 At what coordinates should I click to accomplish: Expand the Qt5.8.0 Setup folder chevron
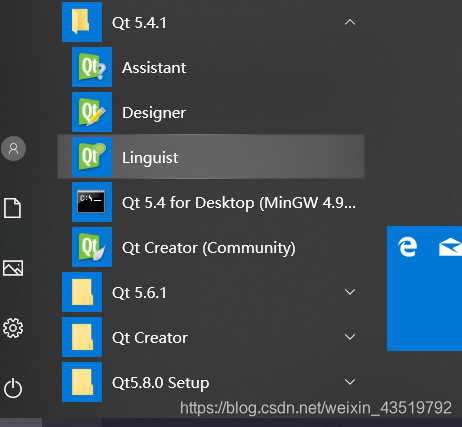pos(350,382)
